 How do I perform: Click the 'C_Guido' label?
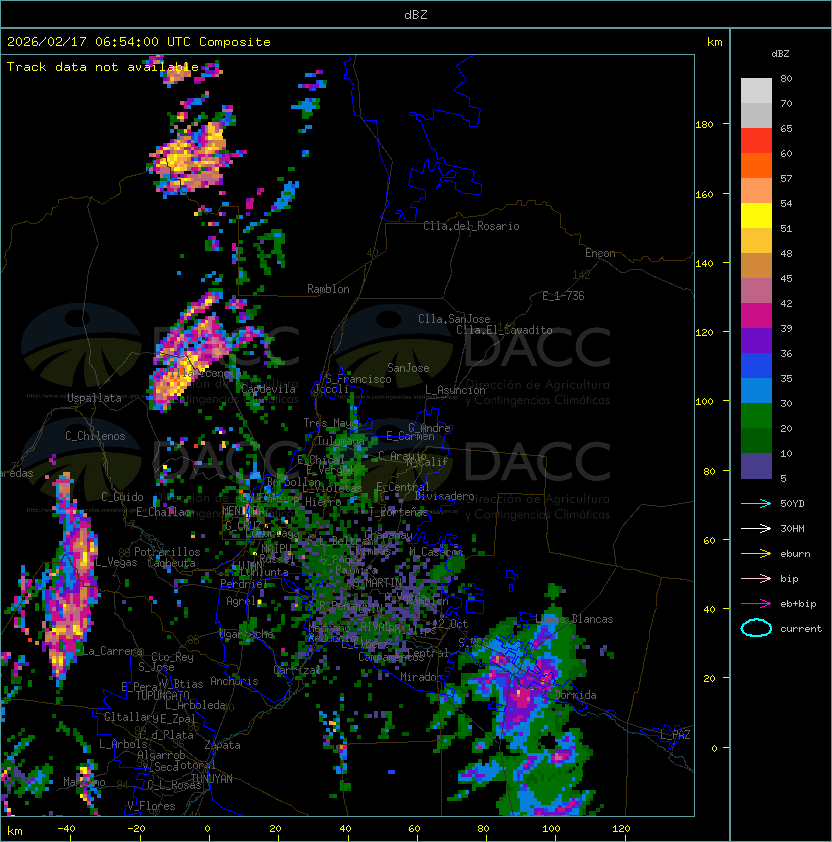pyautogui.click(x=122, y=497)
